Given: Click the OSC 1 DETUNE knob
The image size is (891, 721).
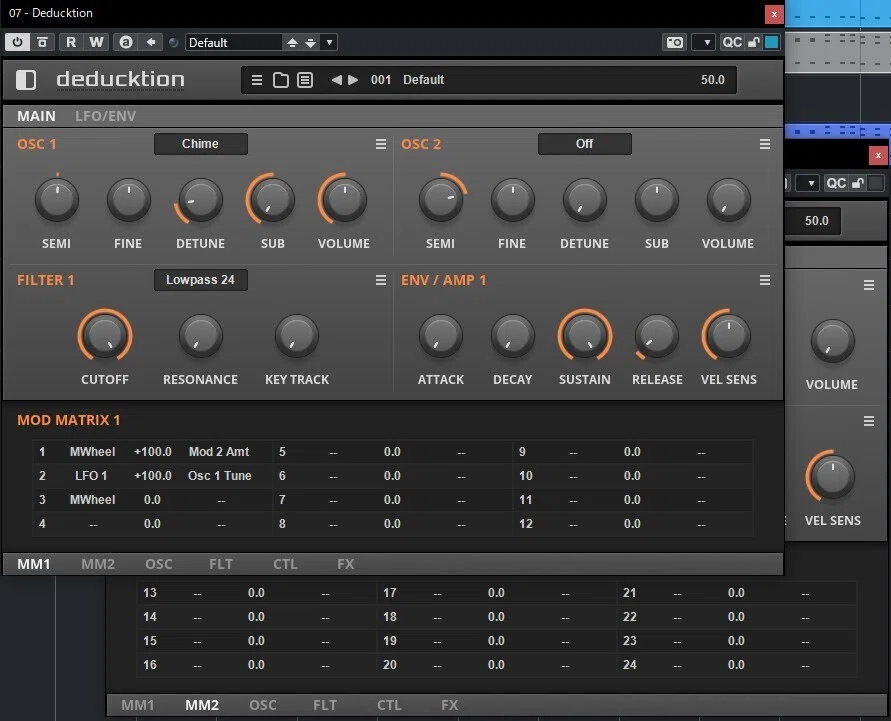Looking at the screenshot, I should tap(200, 199).
